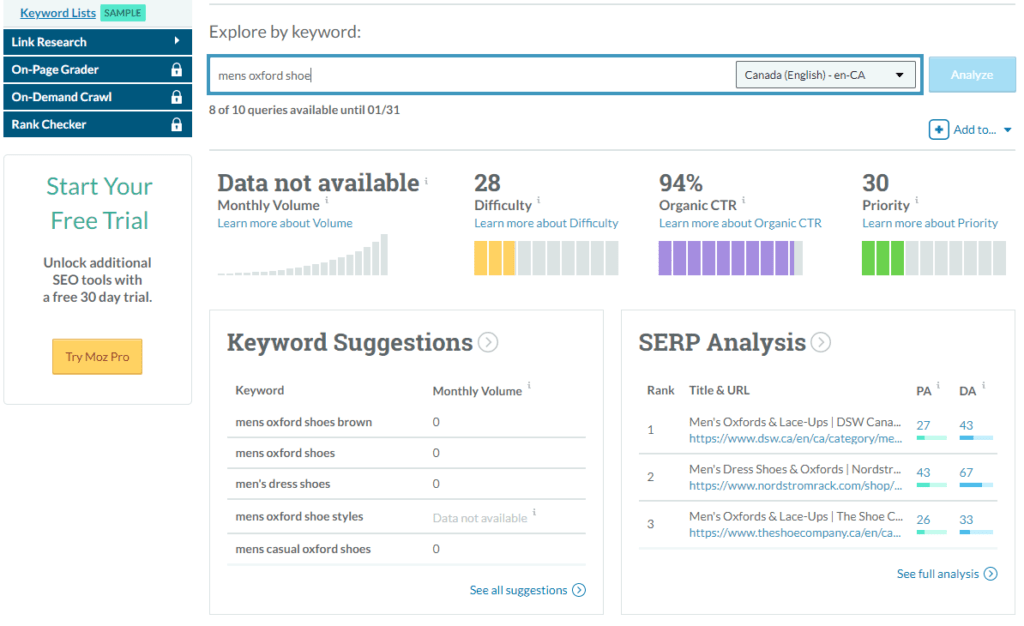1024x626 pixels.
Task: Select keyword 'men's dress shoes'
Action: 283,484
